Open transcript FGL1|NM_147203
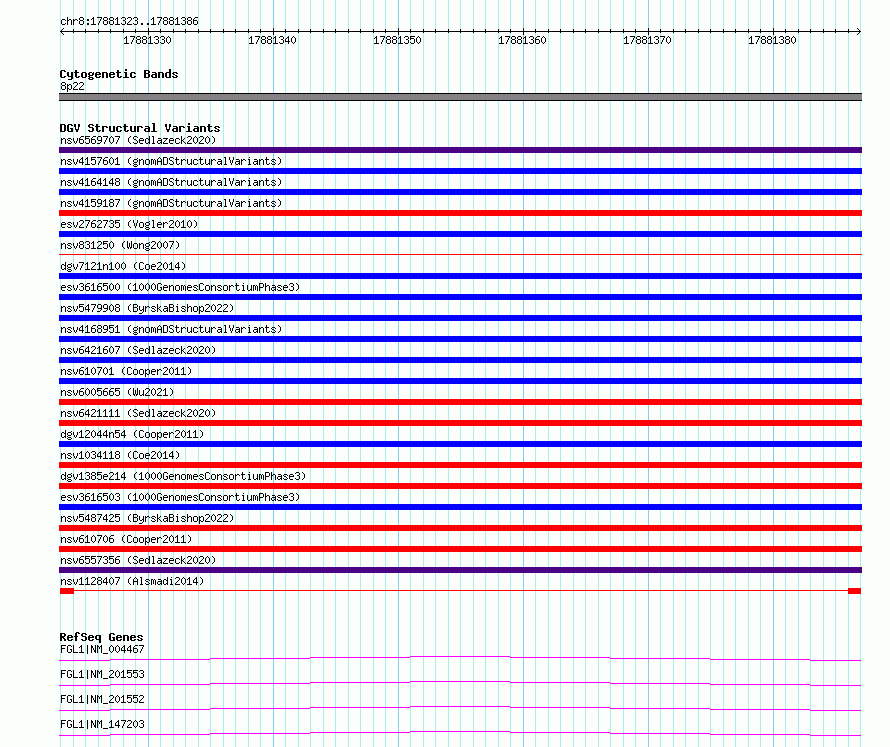The image size is (890, 747). [102, 724]
